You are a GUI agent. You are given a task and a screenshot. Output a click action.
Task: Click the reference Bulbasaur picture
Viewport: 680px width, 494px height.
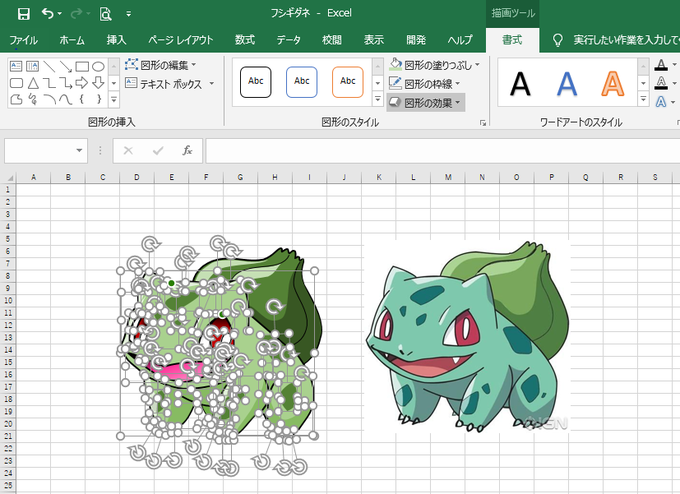pos(467,337)
